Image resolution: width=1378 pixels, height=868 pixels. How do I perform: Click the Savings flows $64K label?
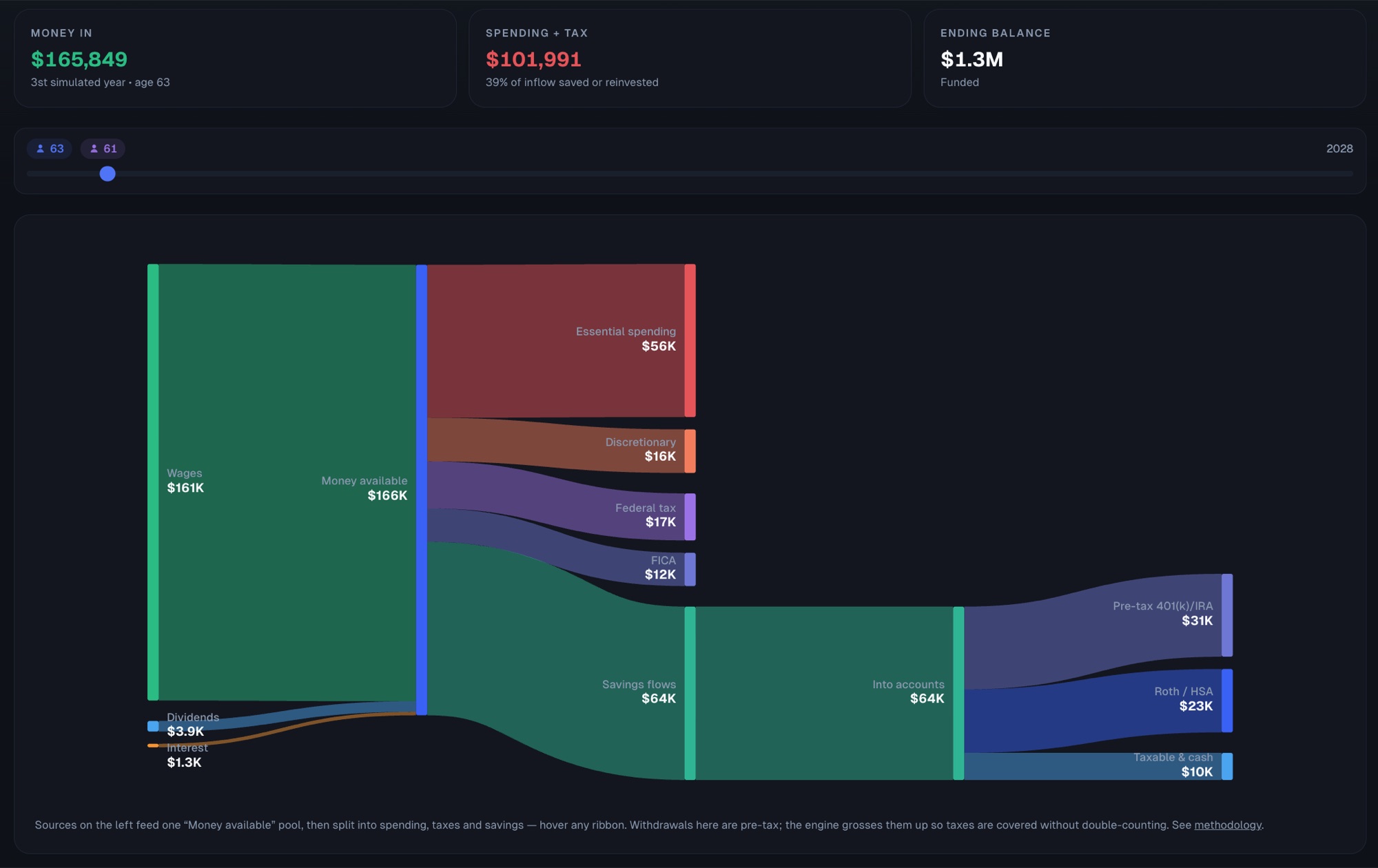(x=639, y=692)
